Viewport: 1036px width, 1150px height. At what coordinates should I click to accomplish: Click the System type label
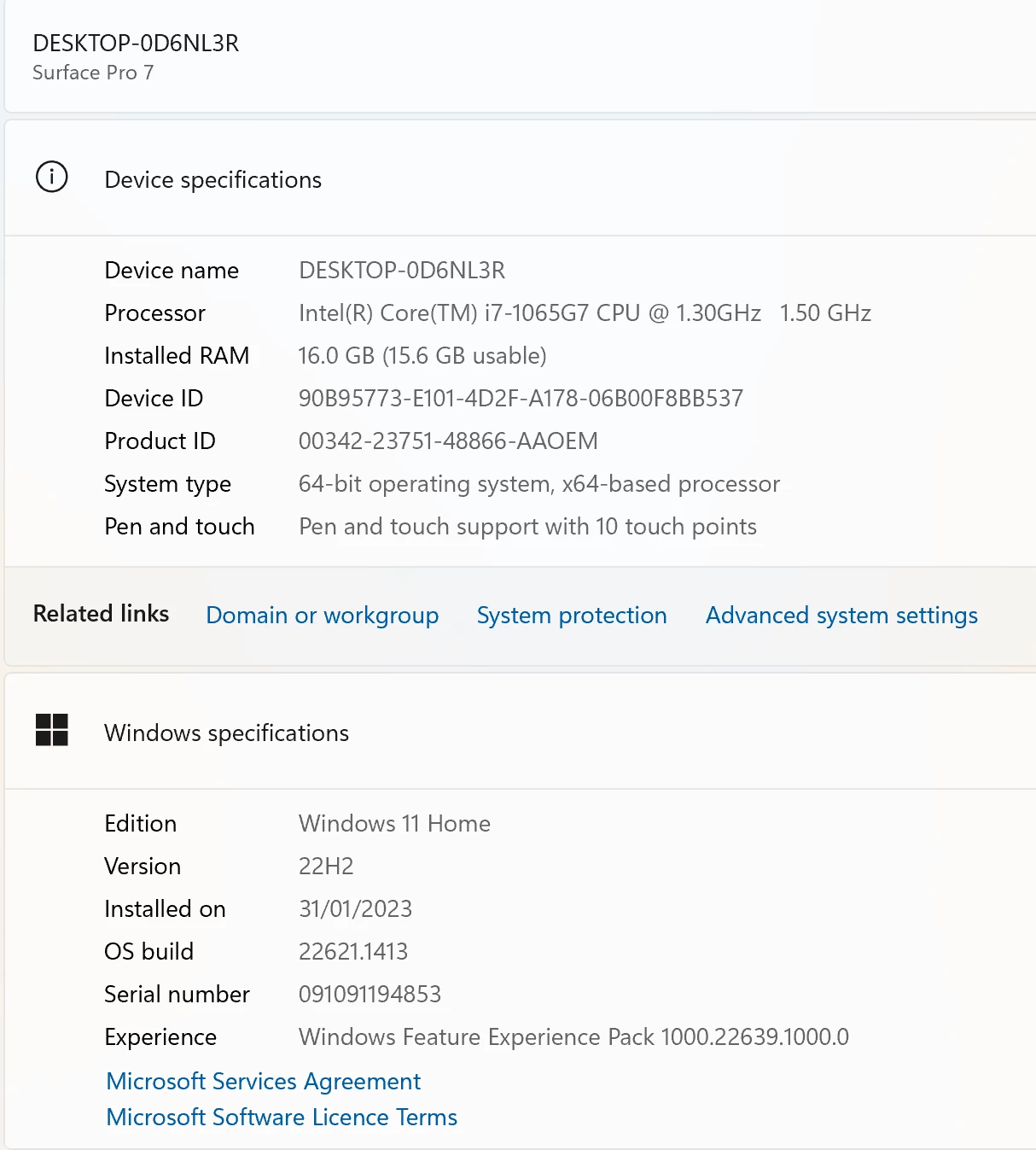click(167, 484)
